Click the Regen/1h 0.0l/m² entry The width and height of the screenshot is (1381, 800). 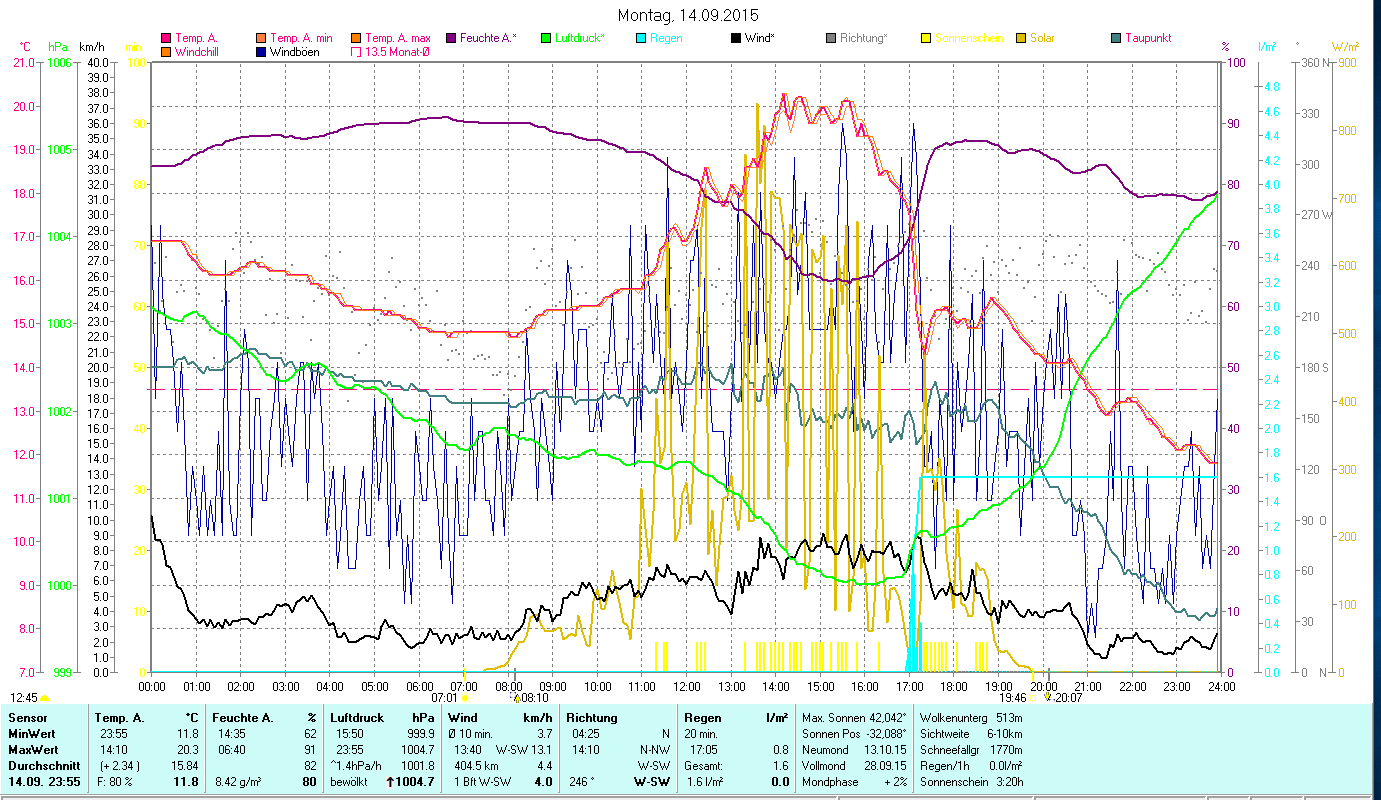click(x=971, y=765)
